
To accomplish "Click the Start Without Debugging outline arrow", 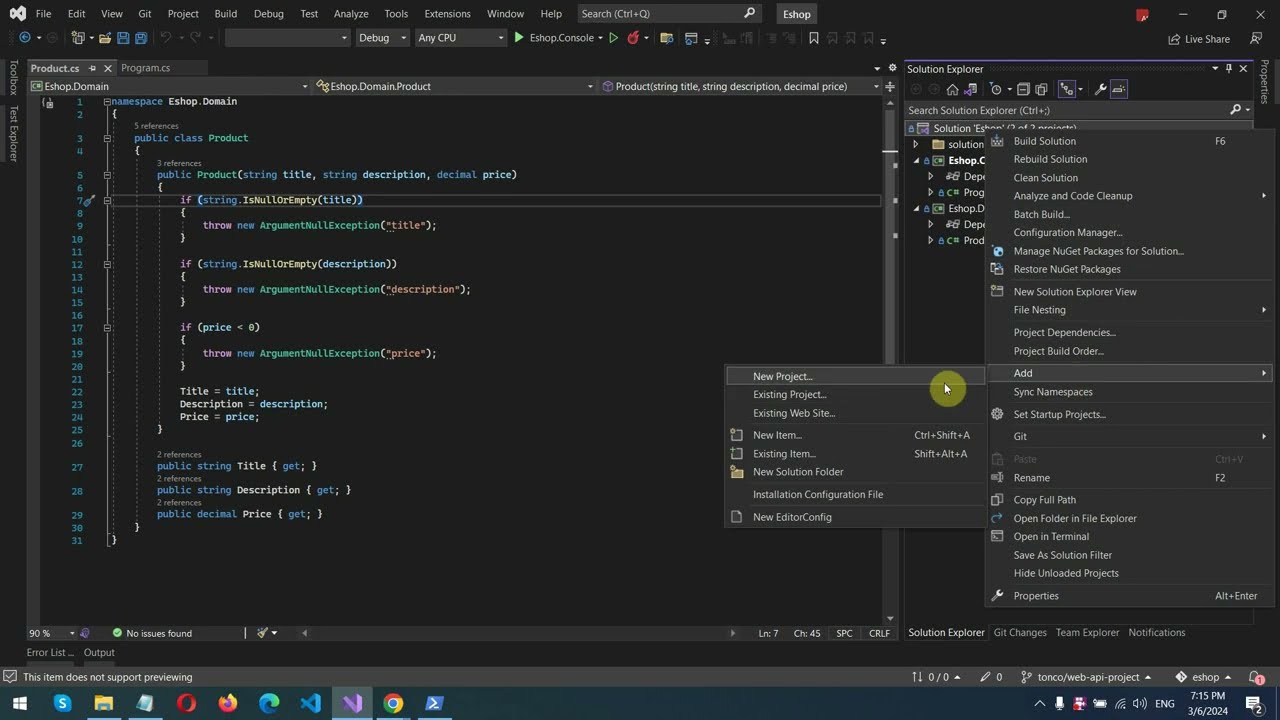I will 614,38.
